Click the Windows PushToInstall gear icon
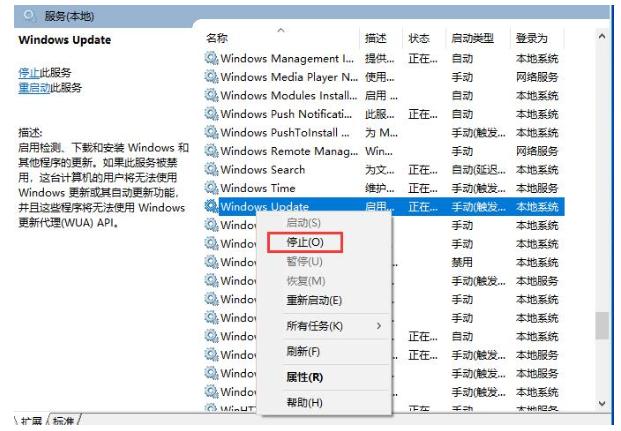The image size is (621, 431). [x=211, y=132]
